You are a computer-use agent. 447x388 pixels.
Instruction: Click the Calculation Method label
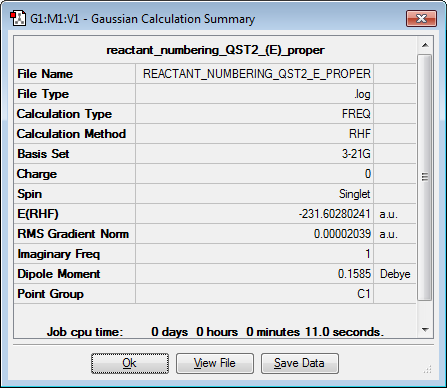(71, 134)
